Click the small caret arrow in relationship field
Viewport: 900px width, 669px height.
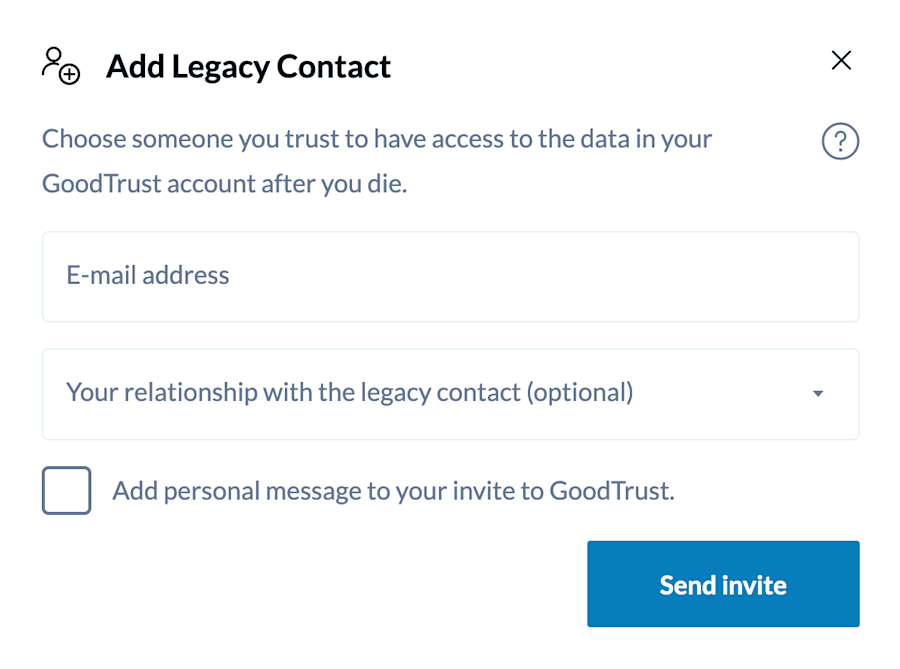818,394
